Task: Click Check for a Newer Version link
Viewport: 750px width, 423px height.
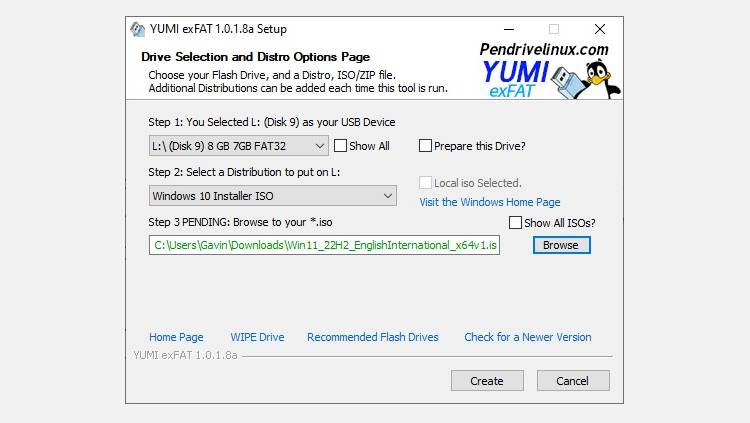Action: click(528, 337)
